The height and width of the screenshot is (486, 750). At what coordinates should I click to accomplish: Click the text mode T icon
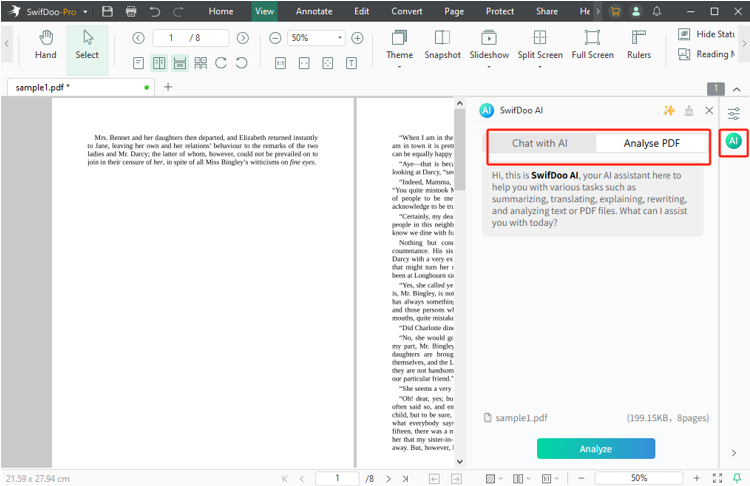point(352,63)
